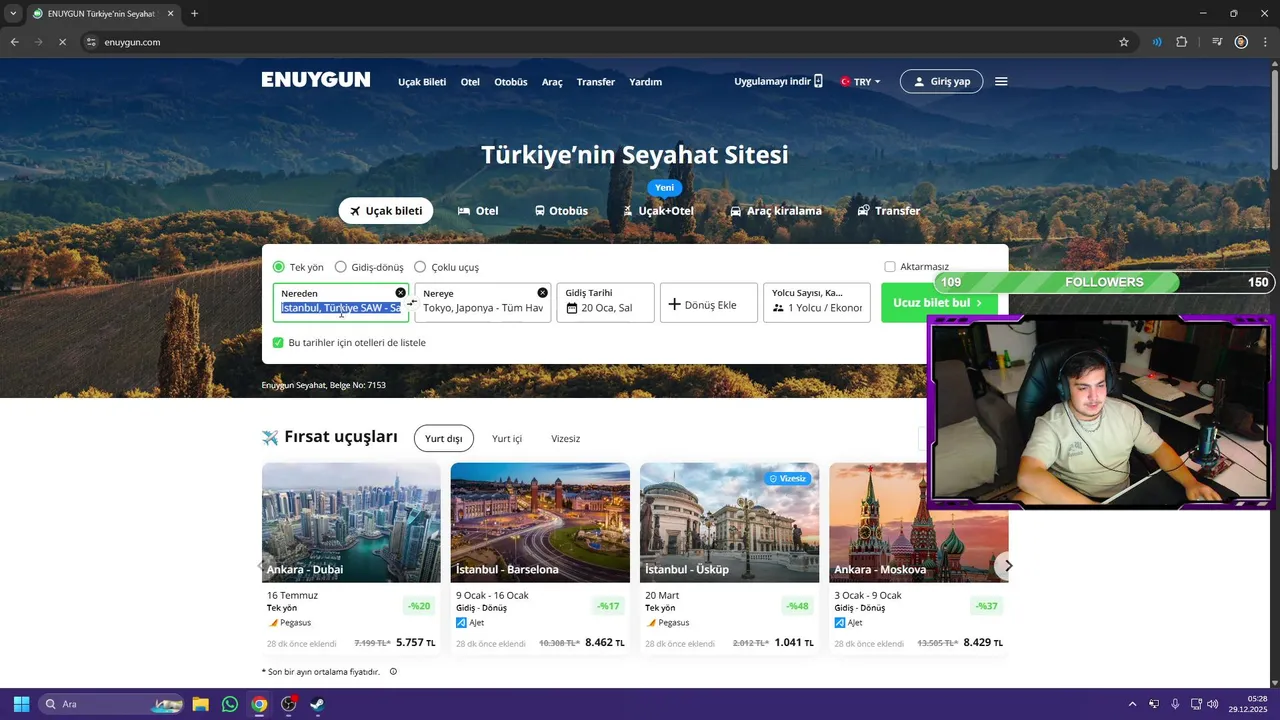The image size is (1280, 720).
Task: Click Dönüş Ekle to add return
Action: coord(709,302)
